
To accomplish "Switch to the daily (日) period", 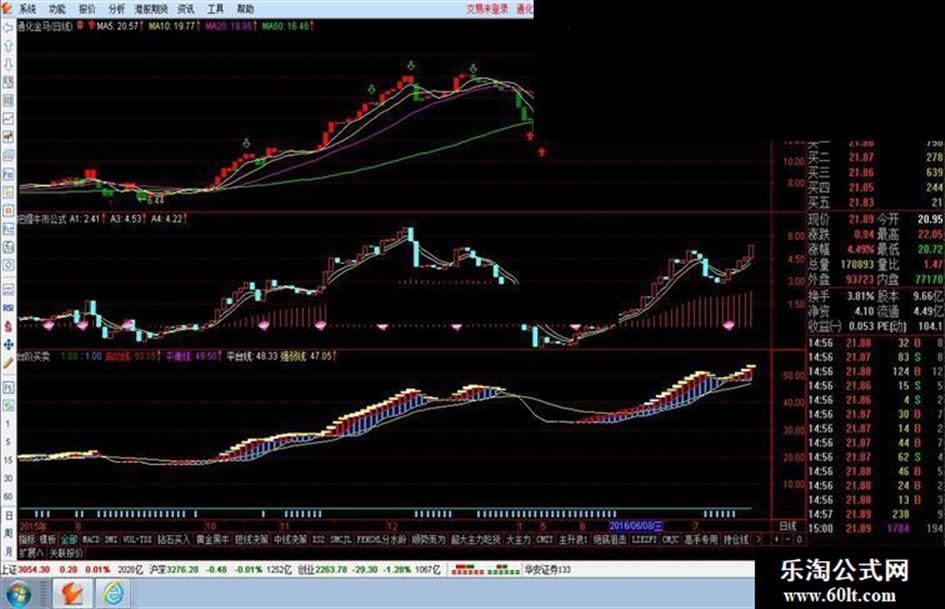I will pyautogui.click(x=8, y=516).
